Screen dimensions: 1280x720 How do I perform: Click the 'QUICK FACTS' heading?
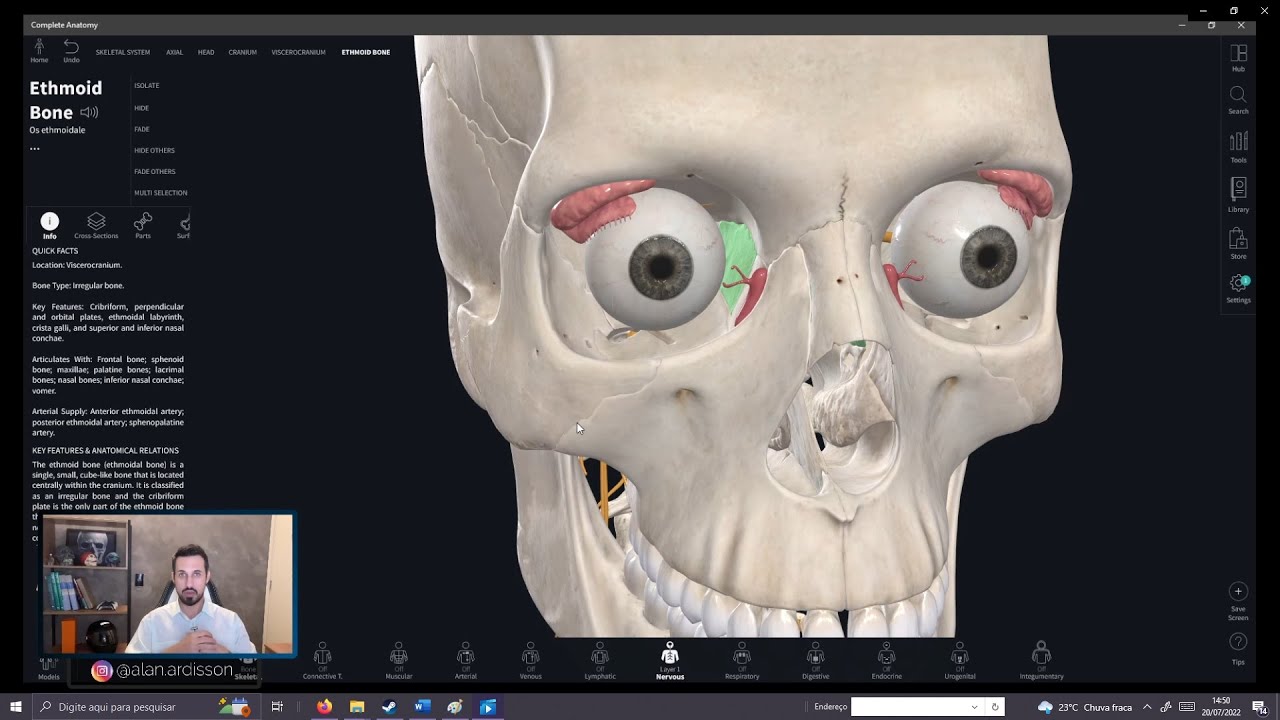[55, 251]
